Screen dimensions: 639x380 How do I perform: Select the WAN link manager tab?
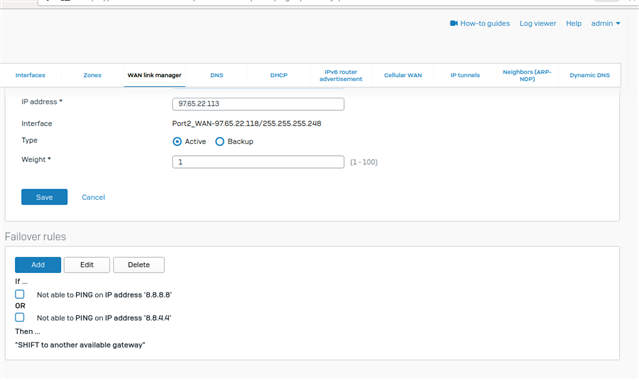click(x=154, y=75)
